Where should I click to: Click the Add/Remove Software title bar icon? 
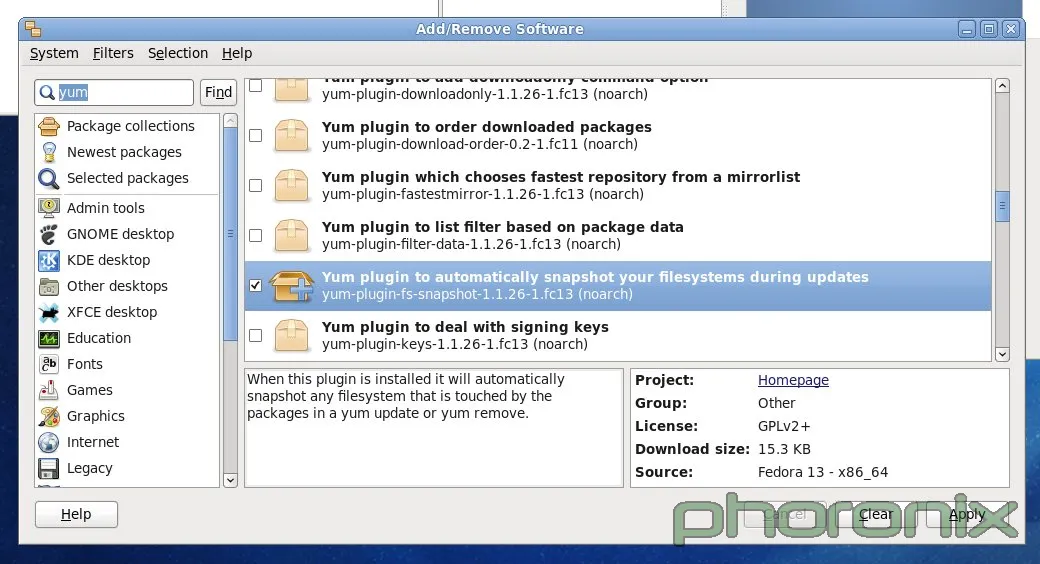point(33,29)
